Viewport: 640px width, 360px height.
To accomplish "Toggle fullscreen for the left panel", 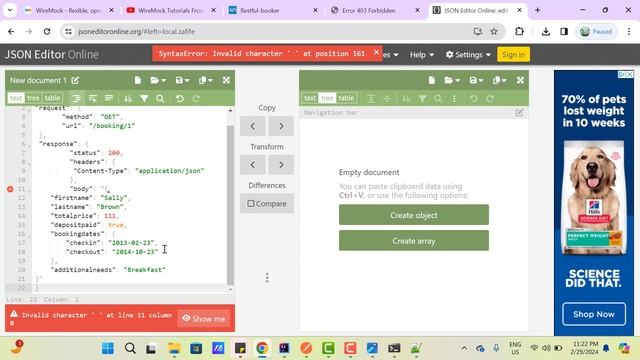I will [x=226, y=80].
